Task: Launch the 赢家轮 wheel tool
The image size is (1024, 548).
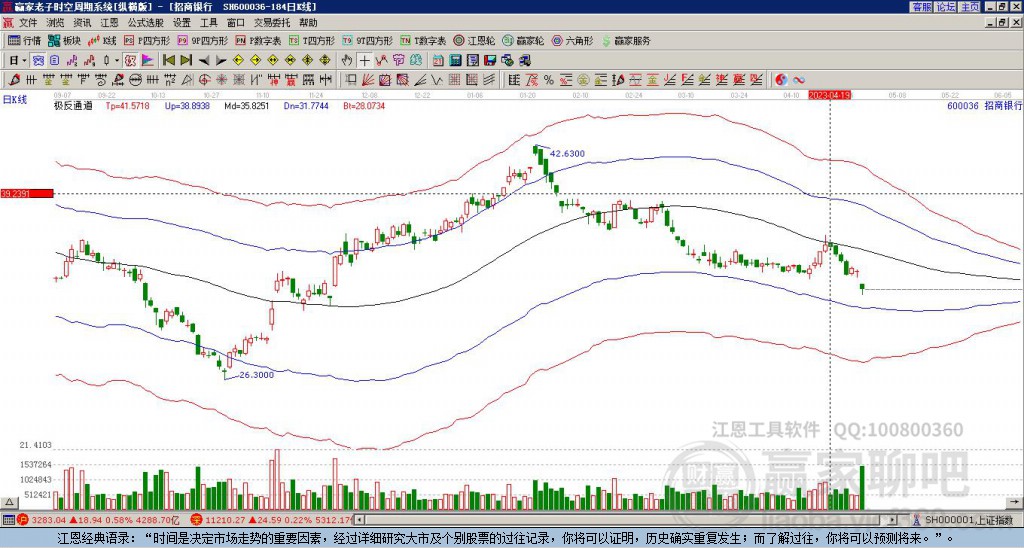Action: 523,40
